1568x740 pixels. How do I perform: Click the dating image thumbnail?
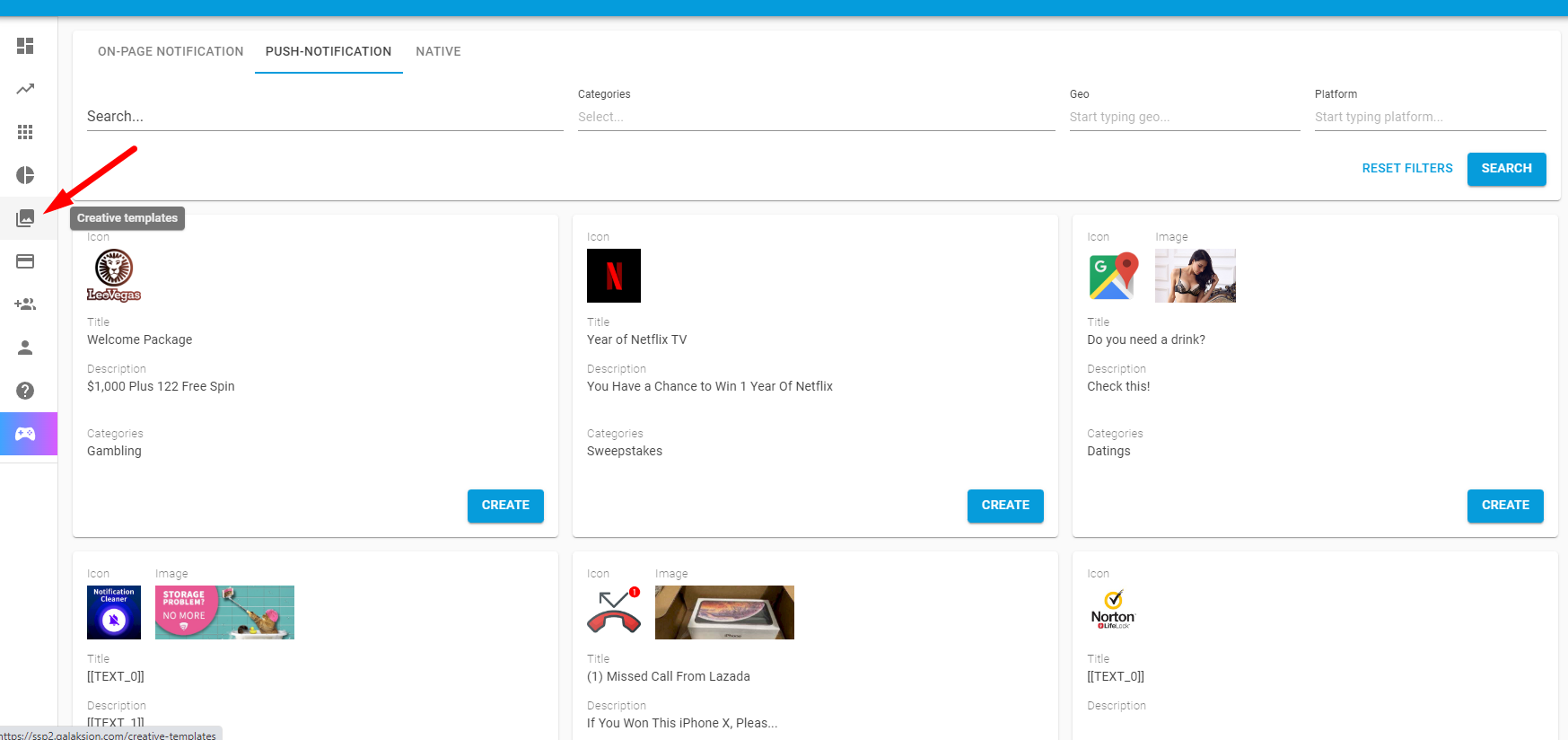coord(1196,276)
